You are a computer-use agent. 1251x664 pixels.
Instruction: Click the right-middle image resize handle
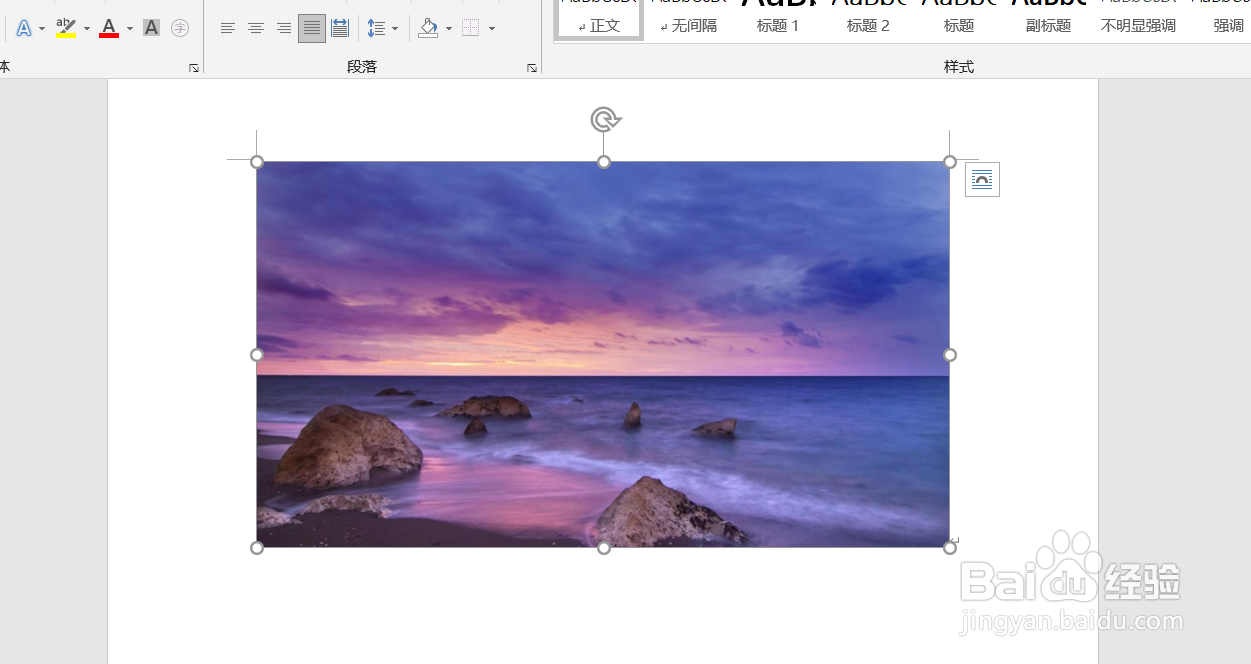950,355
